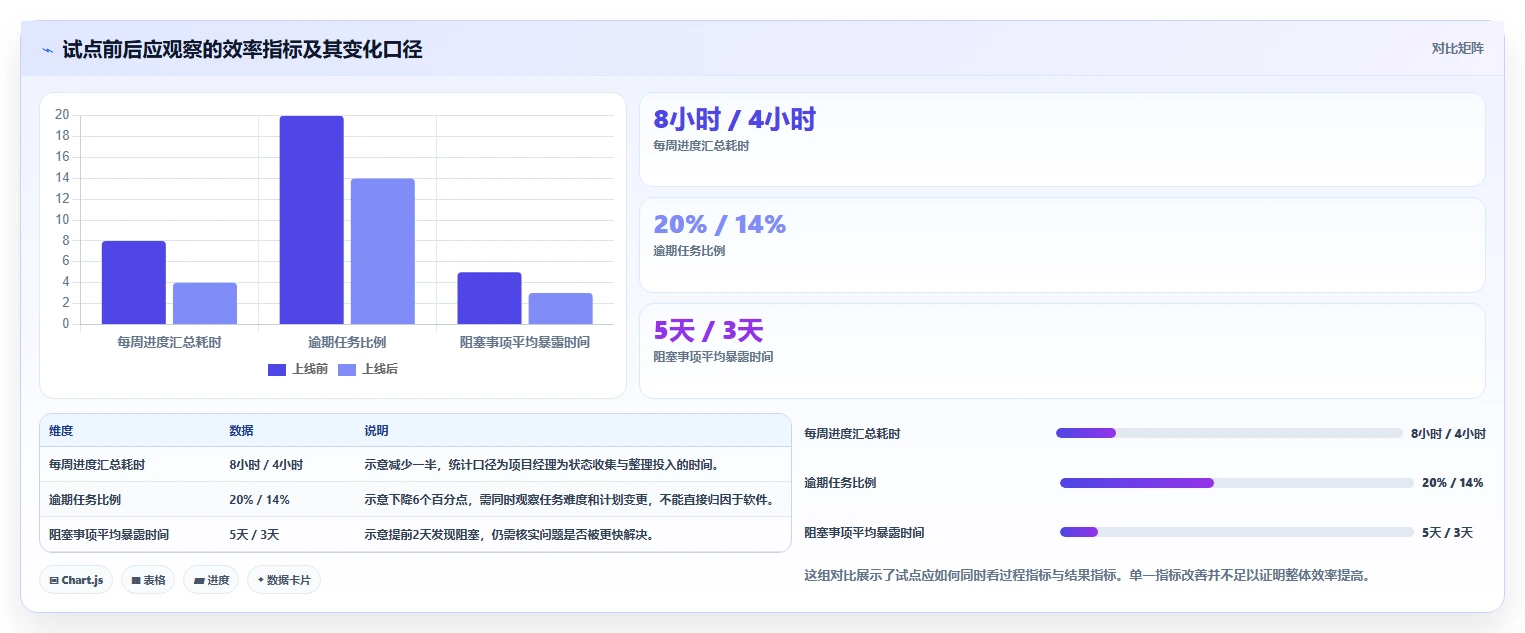Click 20% / 14% value beside the progress bar
The height and width of the screenshot is (633, 1525).
point(1452,483)
